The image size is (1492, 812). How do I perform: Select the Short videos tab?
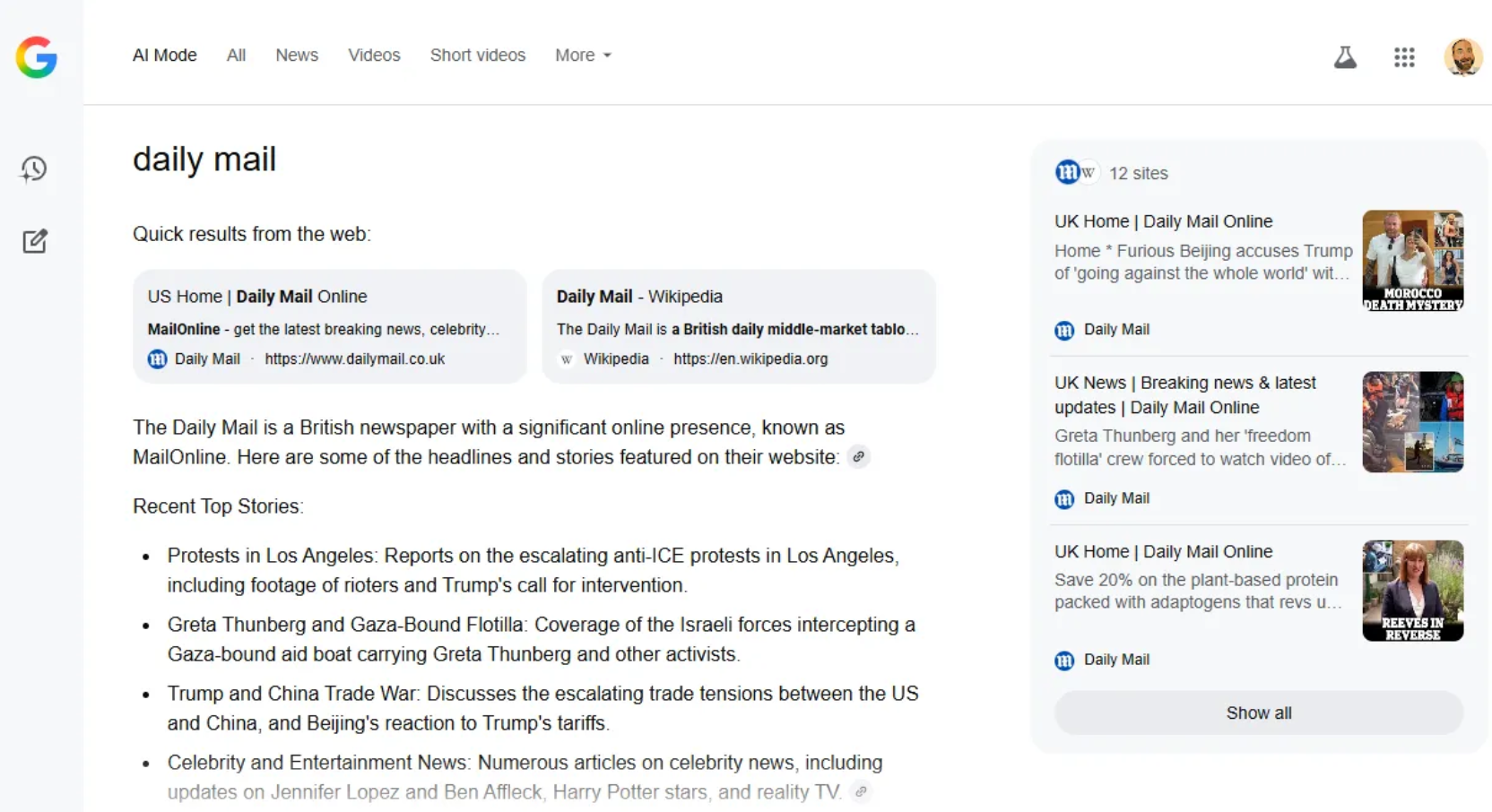tap(478, 56)
